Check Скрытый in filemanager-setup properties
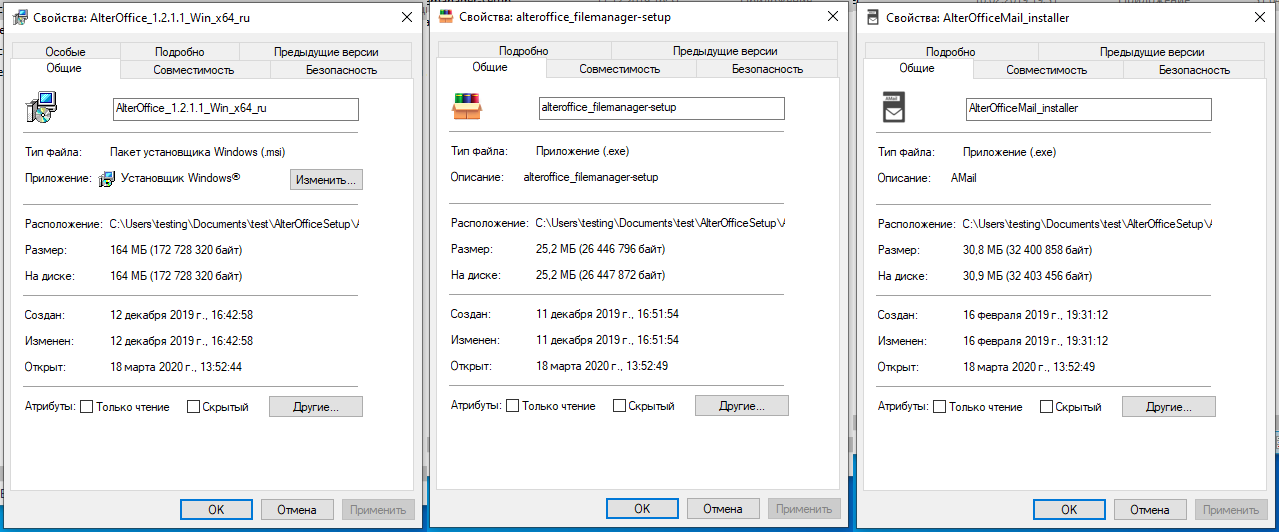The width and height of the screenshot is (1279, 532). [619, 406]
